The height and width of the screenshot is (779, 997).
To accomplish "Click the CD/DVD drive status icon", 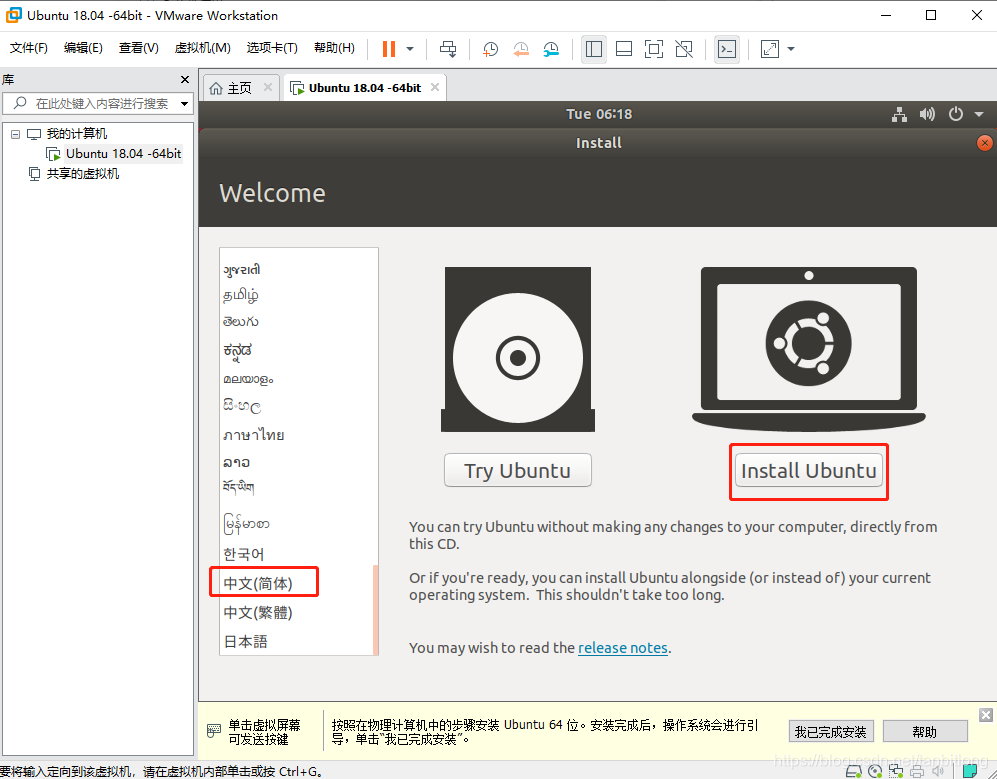I will (875, 771).
